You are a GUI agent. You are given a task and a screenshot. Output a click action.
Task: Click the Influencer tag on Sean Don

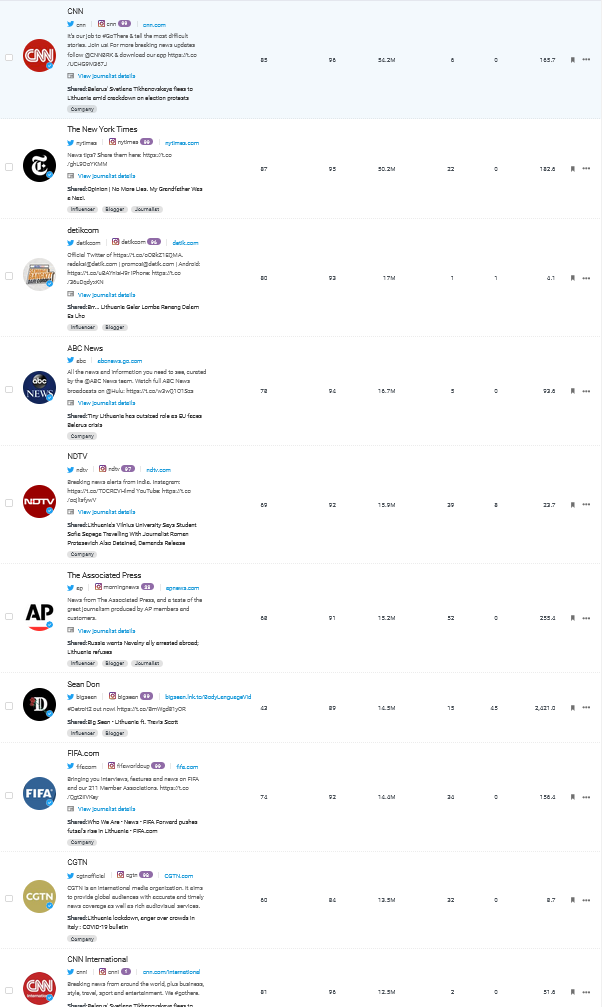(83, 732)
